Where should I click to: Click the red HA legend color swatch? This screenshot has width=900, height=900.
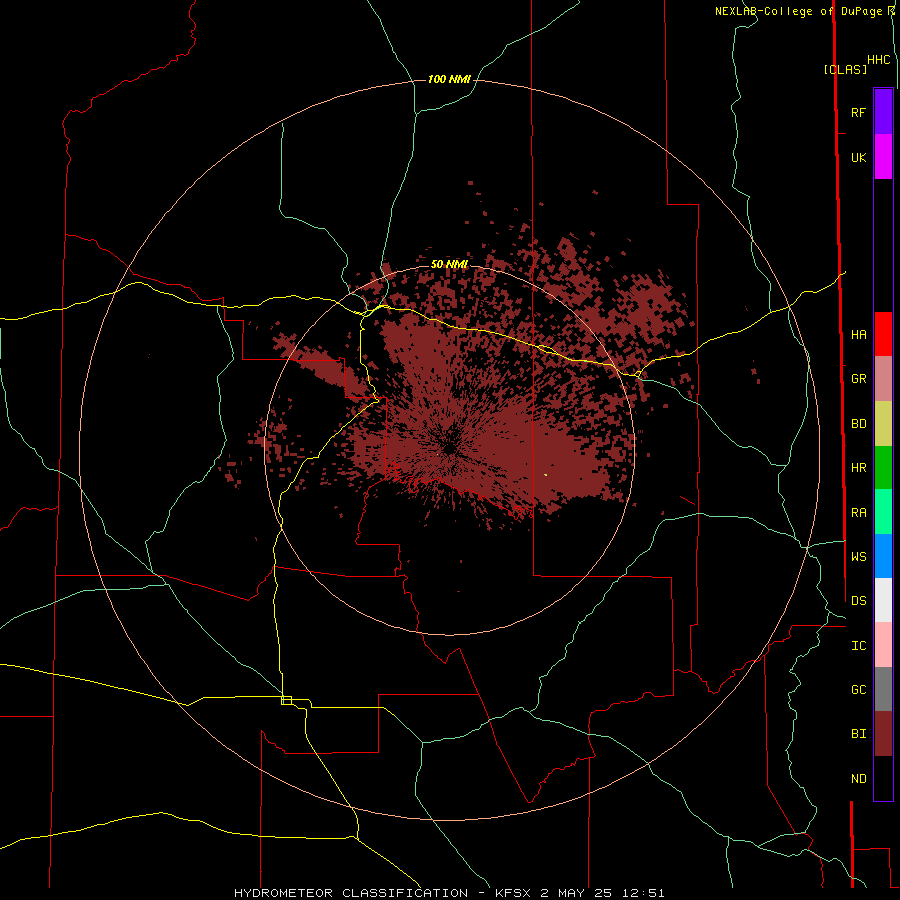point(883,334)
